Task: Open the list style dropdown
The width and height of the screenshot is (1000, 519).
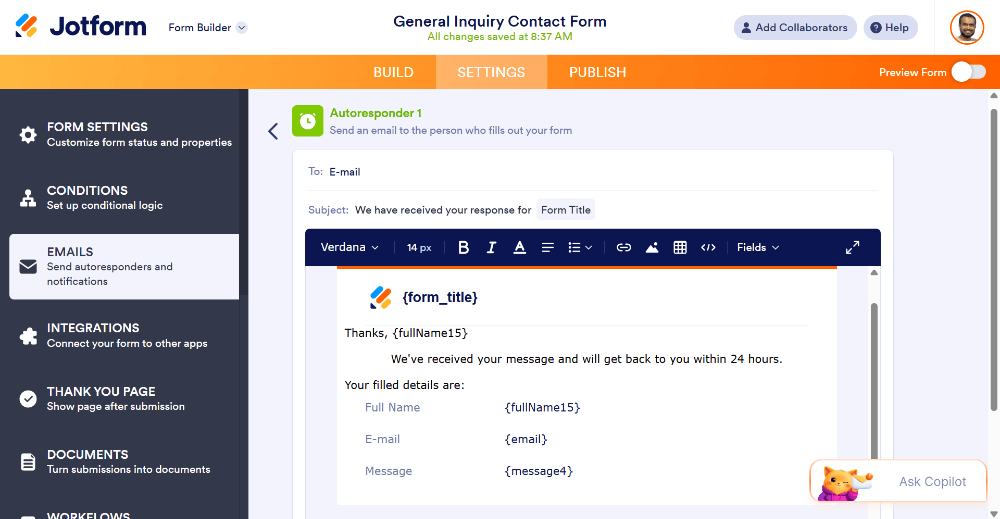Action: (580, 247)
